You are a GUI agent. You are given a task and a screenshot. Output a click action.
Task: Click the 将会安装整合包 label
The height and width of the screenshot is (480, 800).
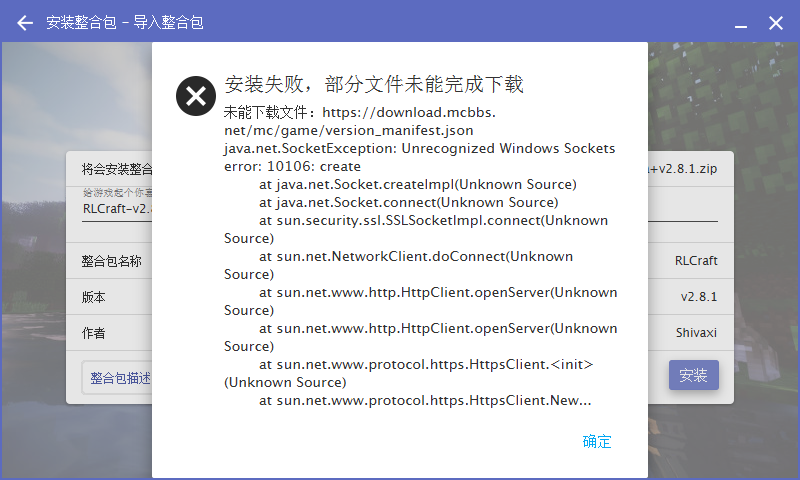(116, 169)
